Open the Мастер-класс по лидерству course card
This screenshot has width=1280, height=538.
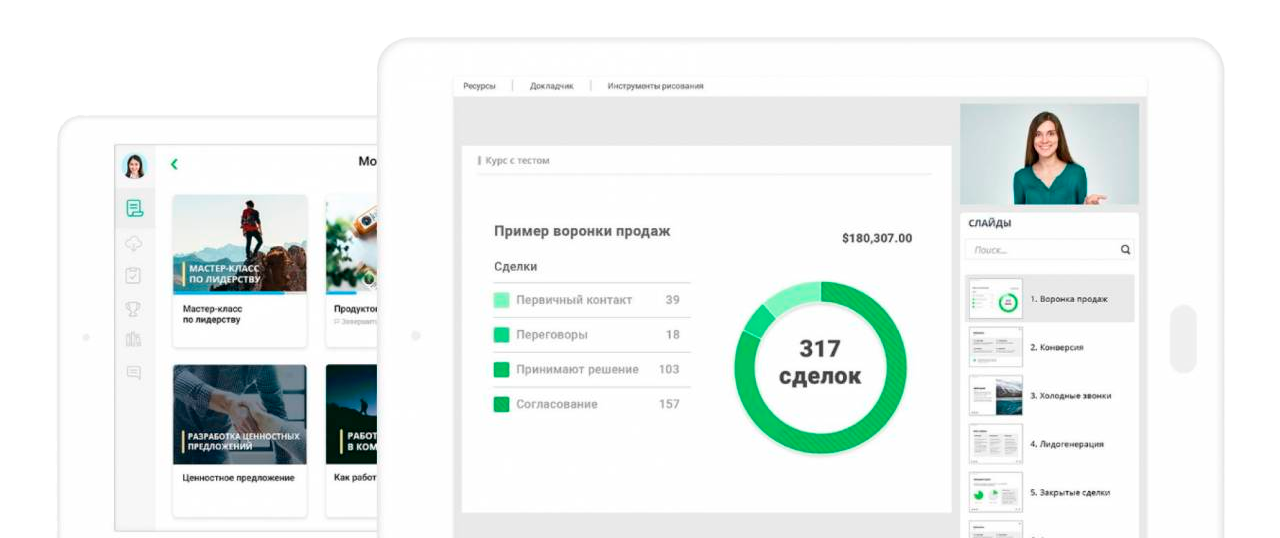(x=240, y=270)
